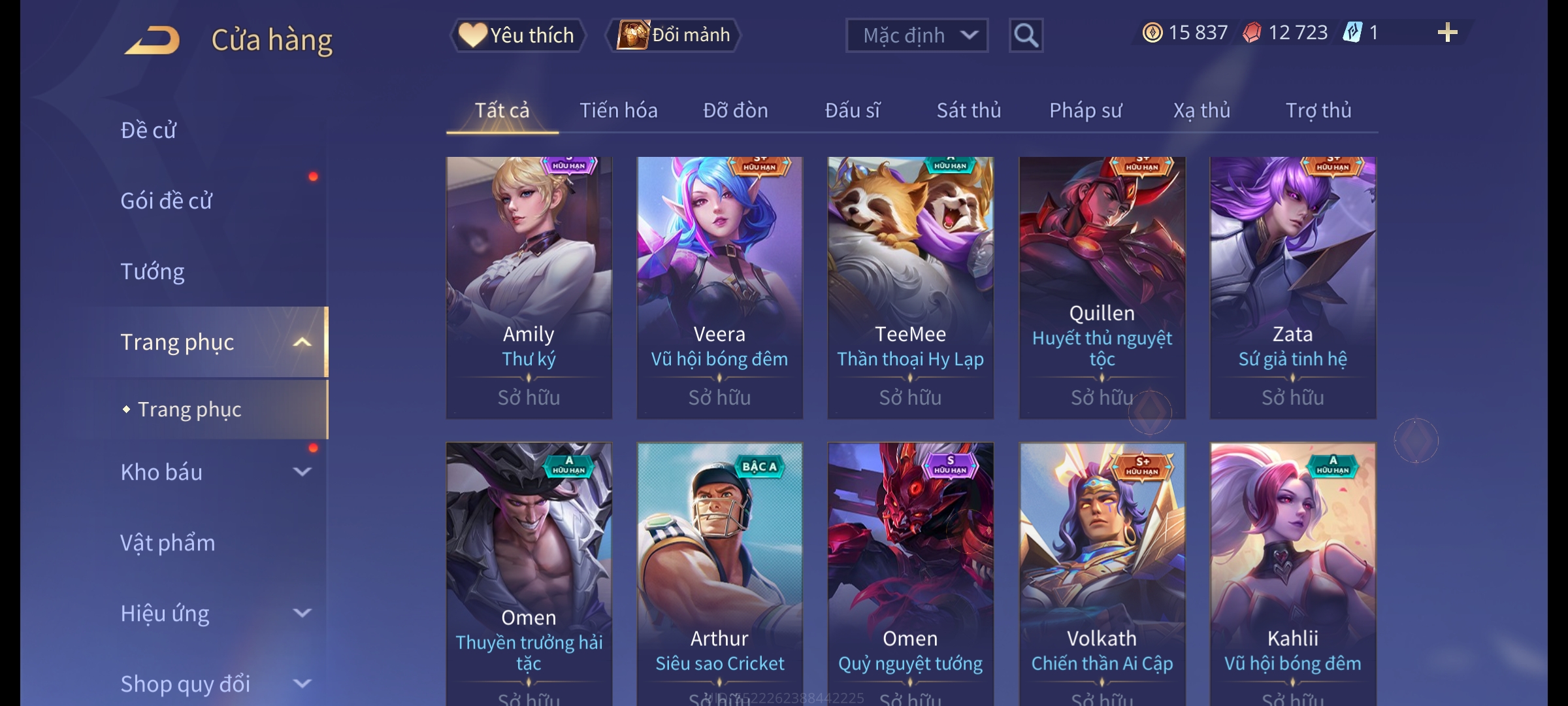Expand the Kho báu sidebar section
The width and height of the screenshot is (1568, 706).
pos(302,472)
